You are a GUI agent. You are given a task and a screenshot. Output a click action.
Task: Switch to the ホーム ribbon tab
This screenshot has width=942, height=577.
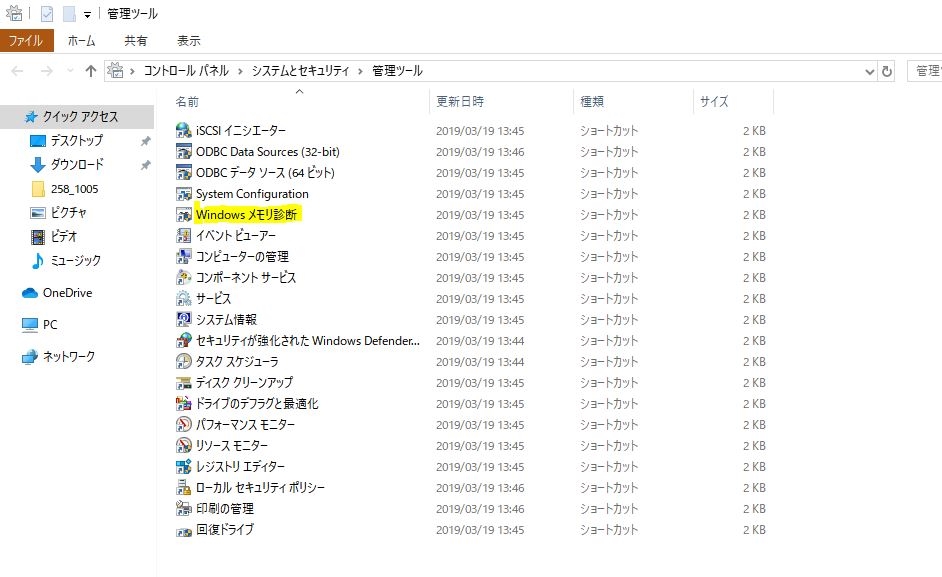pos(81,40)
